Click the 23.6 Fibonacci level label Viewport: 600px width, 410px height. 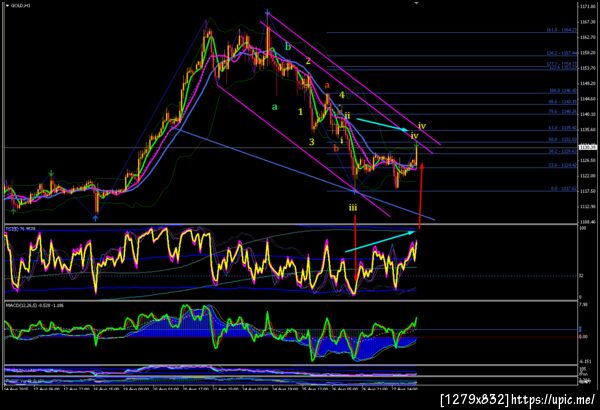(562, 165)
